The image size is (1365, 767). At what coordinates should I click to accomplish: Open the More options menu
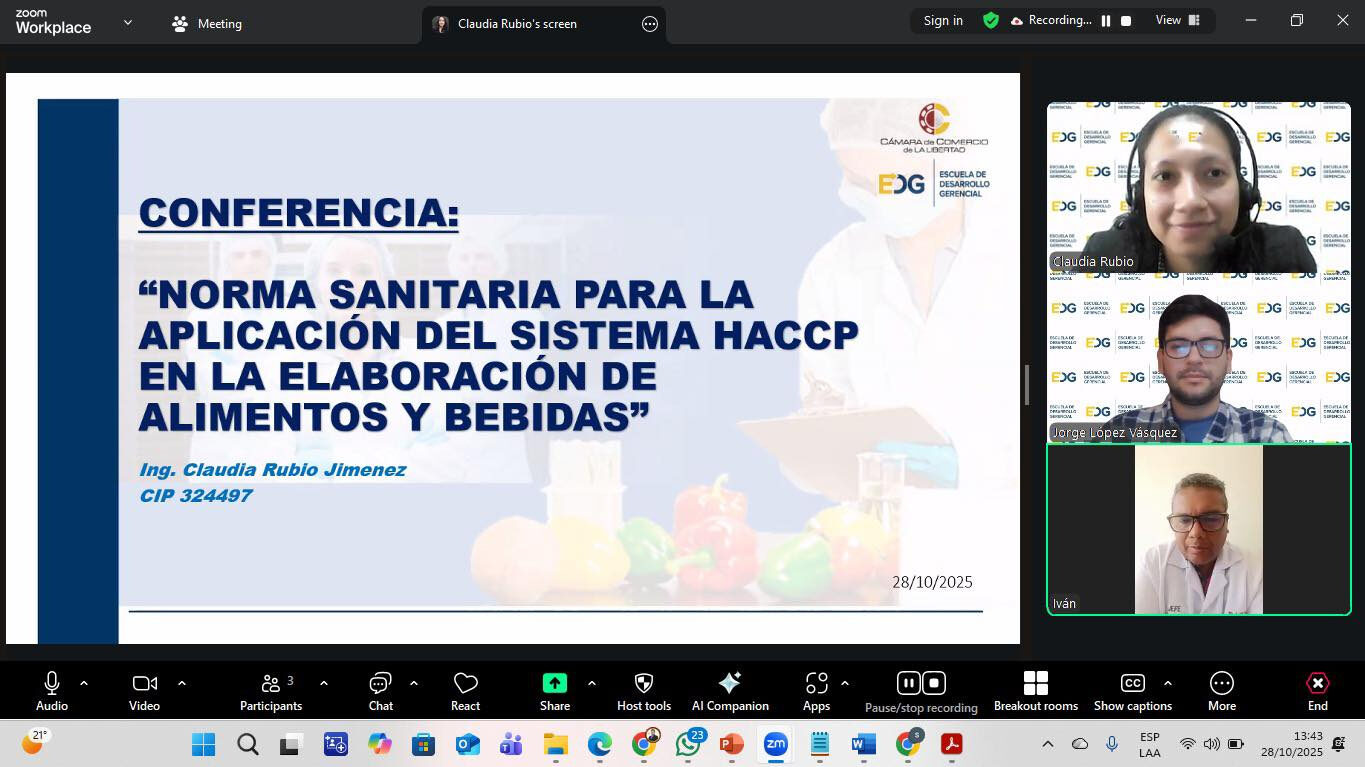click(1222, 691)
